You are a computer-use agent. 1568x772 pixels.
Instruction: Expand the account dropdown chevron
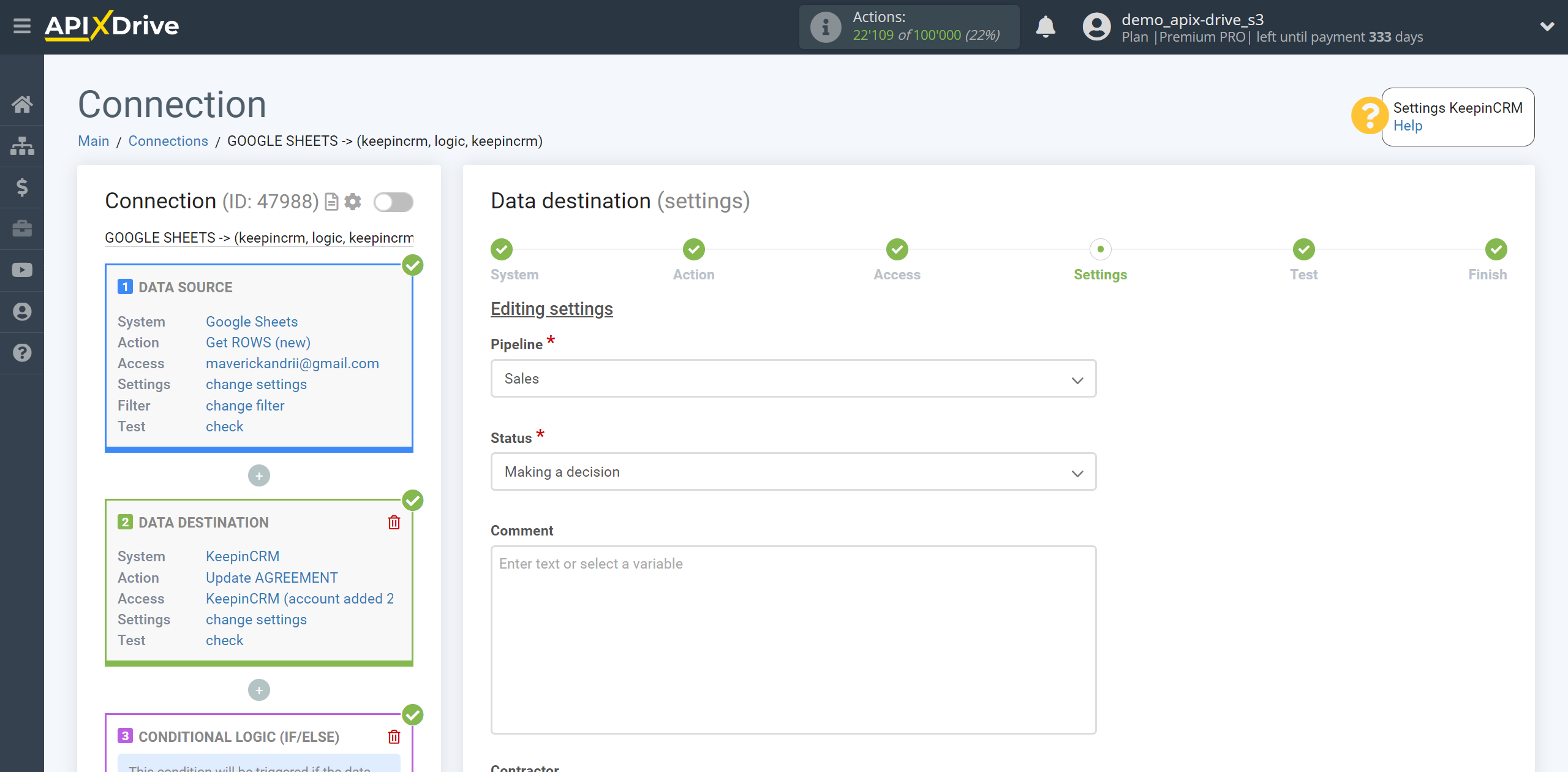pyautogui.click(x=1547, y=27)
